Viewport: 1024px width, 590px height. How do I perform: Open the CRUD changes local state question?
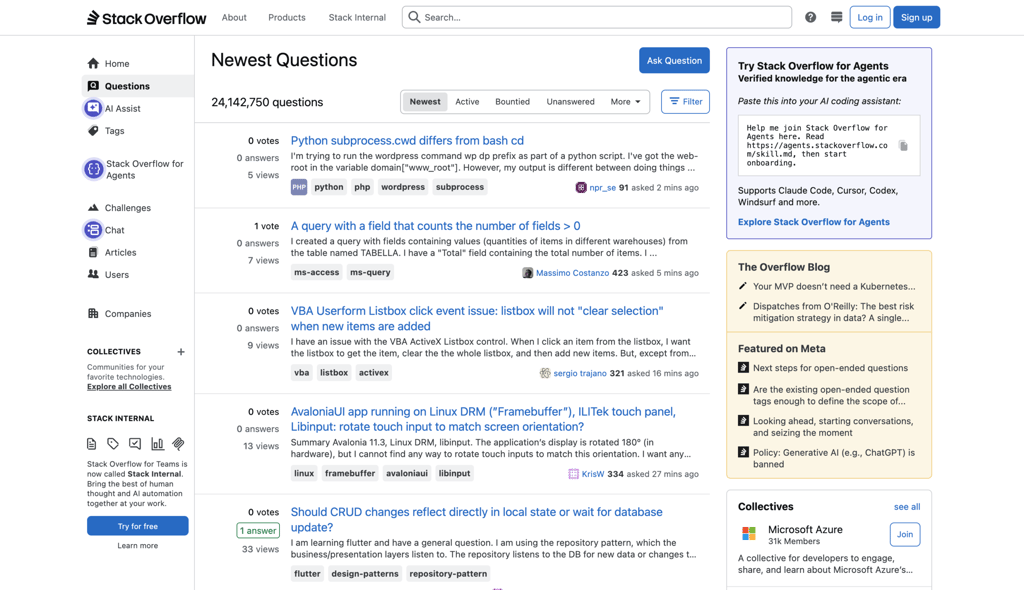[x=477, y=519]
